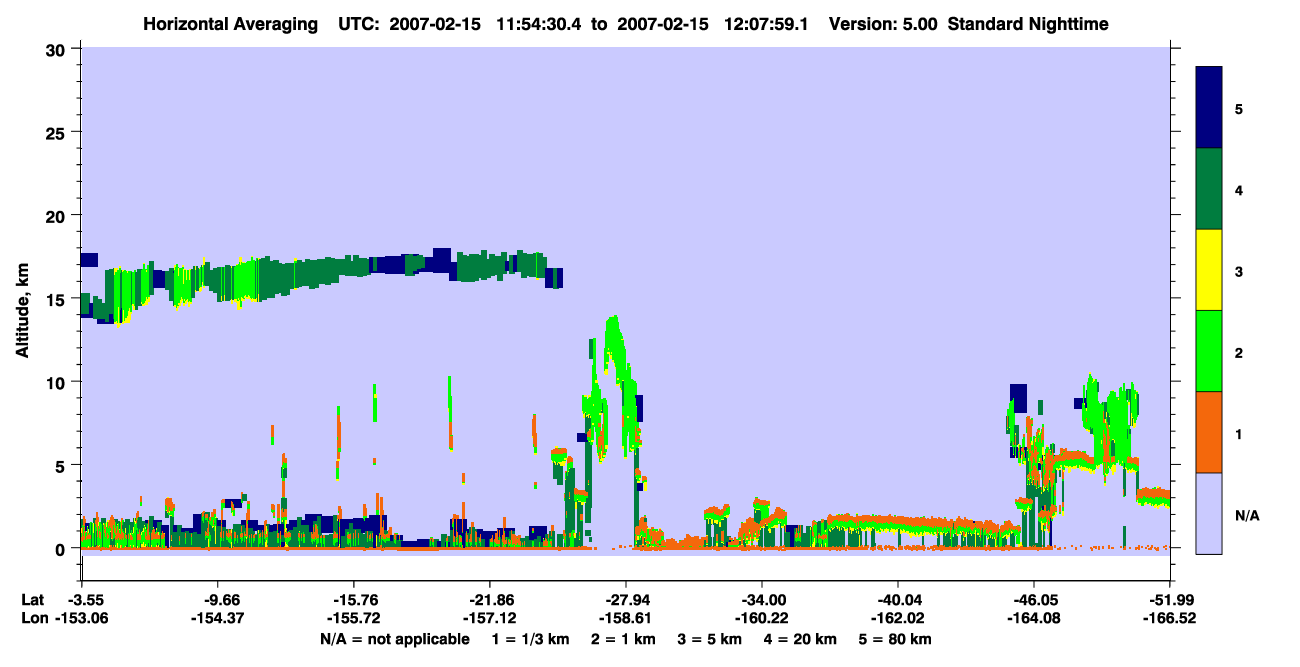
Task: Click longitude value -160.22
Action: (762, 618)
